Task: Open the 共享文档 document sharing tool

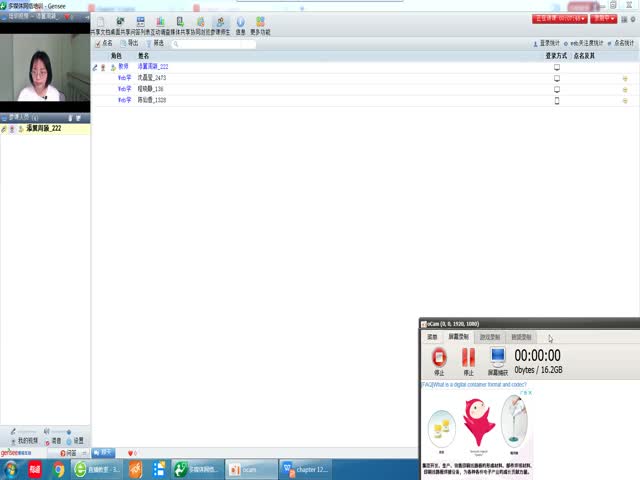Action: point(100,24)
